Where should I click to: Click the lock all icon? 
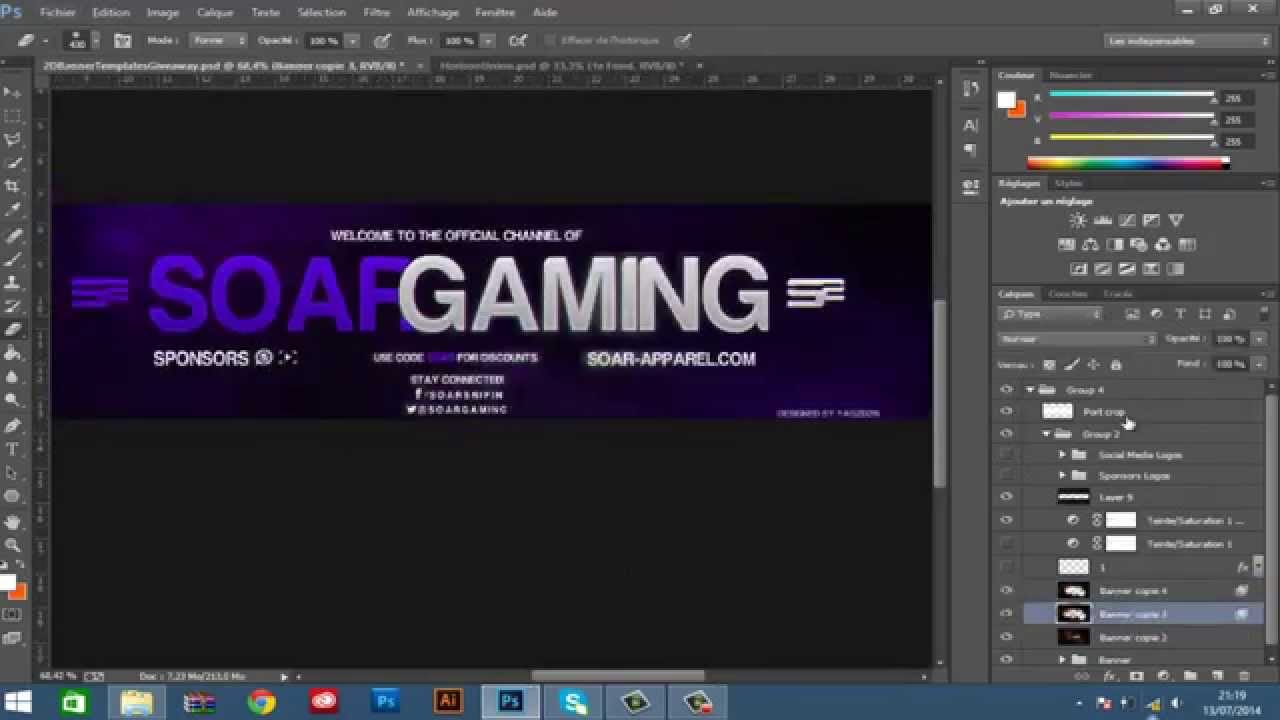pyautogui.click(x=1116, y=365)
